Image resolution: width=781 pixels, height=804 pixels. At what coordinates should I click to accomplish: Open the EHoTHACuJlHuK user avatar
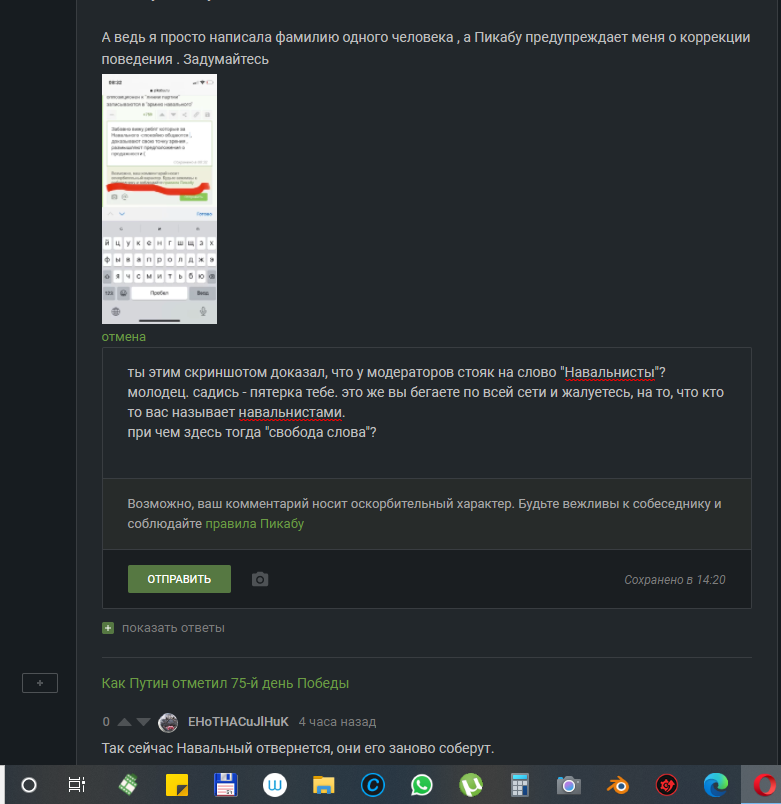click(x=168, y=722)
